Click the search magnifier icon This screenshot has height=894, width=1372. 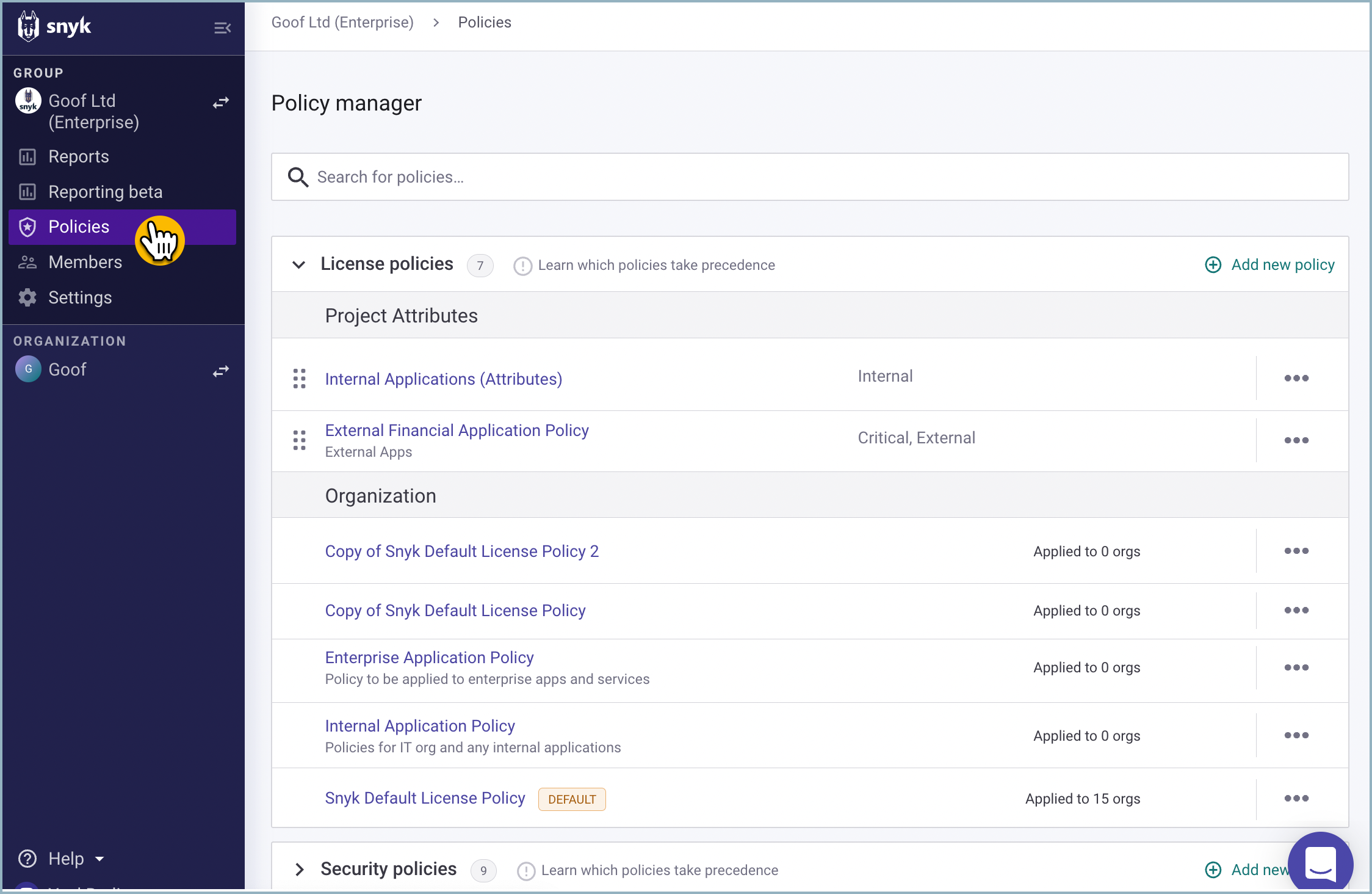click(x=298, y=177)
